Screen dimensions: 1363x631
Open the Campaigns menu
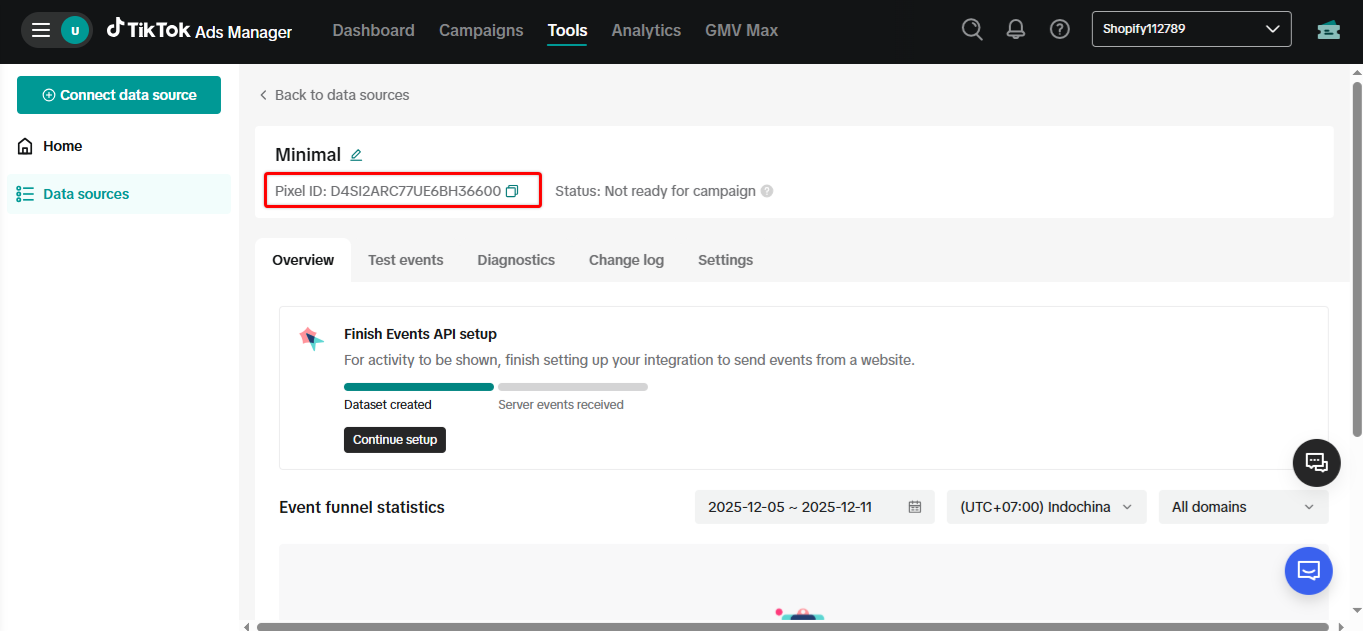(x=481, y=30)
